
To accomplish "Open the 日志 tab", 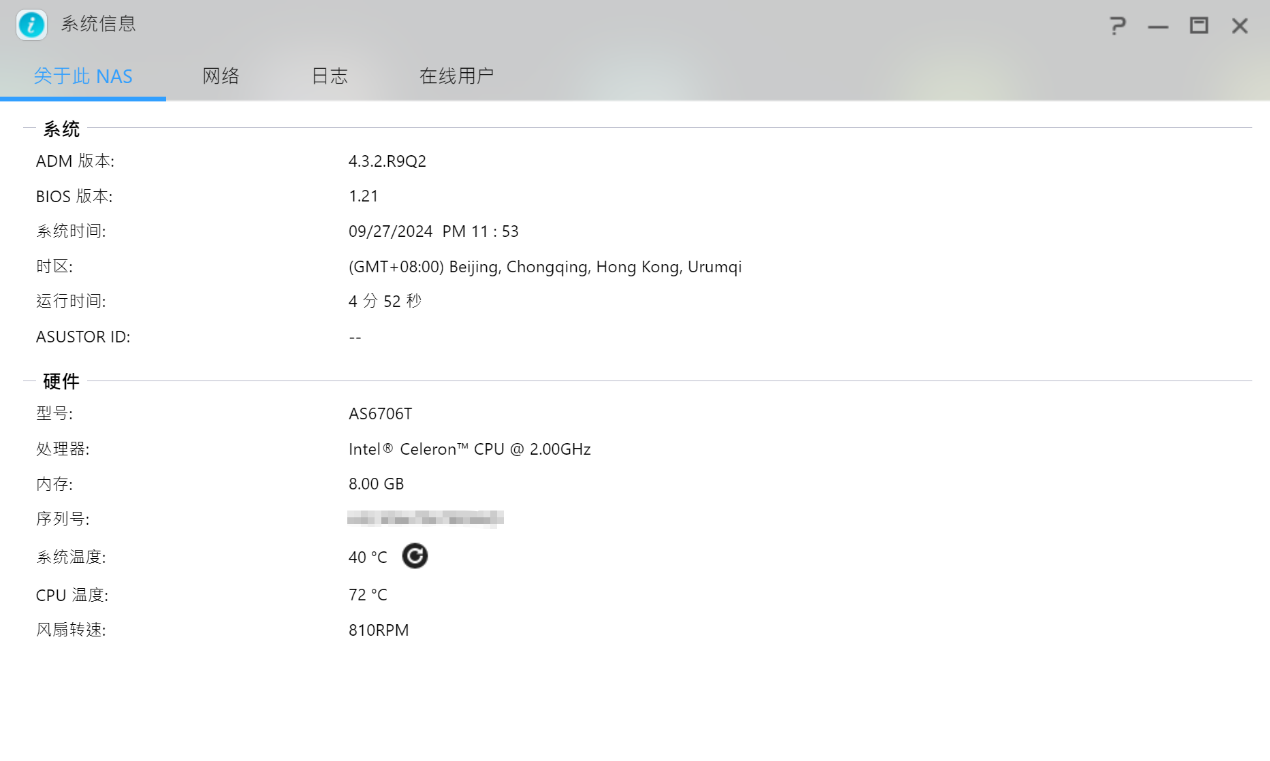I will (330, 76).
